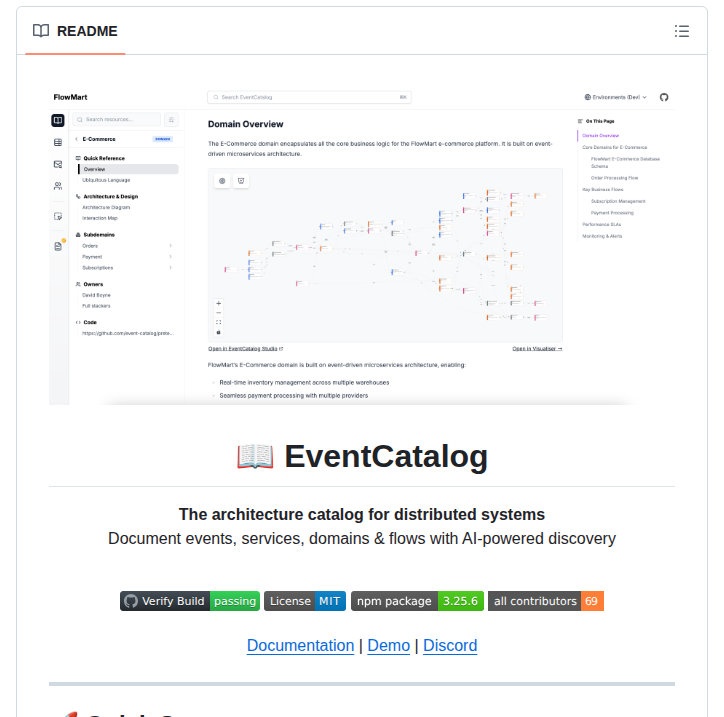Click the zoom-in plus on diagram
This screenshot has width=724, height=717.
[x=219, y=303]
